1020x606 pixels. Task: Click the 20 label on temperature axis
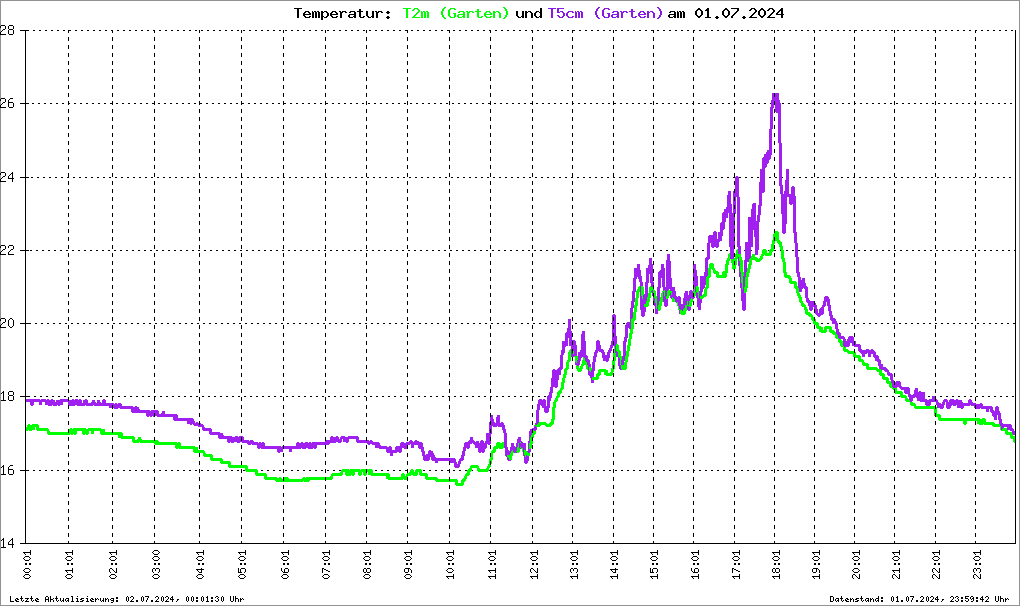[x=8, y=323]
